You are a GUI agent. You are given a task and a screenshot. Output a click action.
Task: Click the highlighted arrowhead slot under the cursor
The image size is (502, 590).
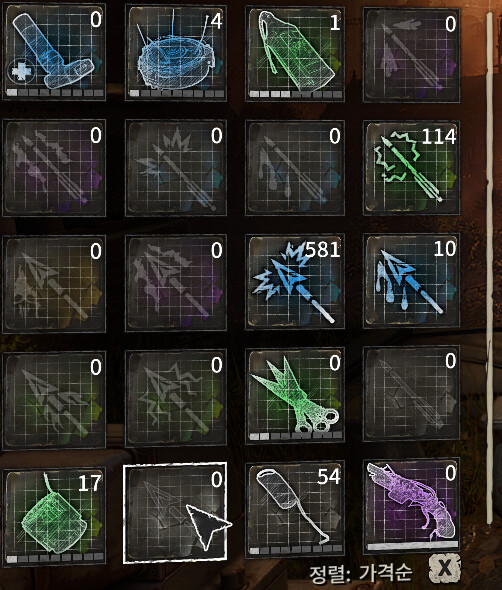pyautogui.click(x=175, y=513)
